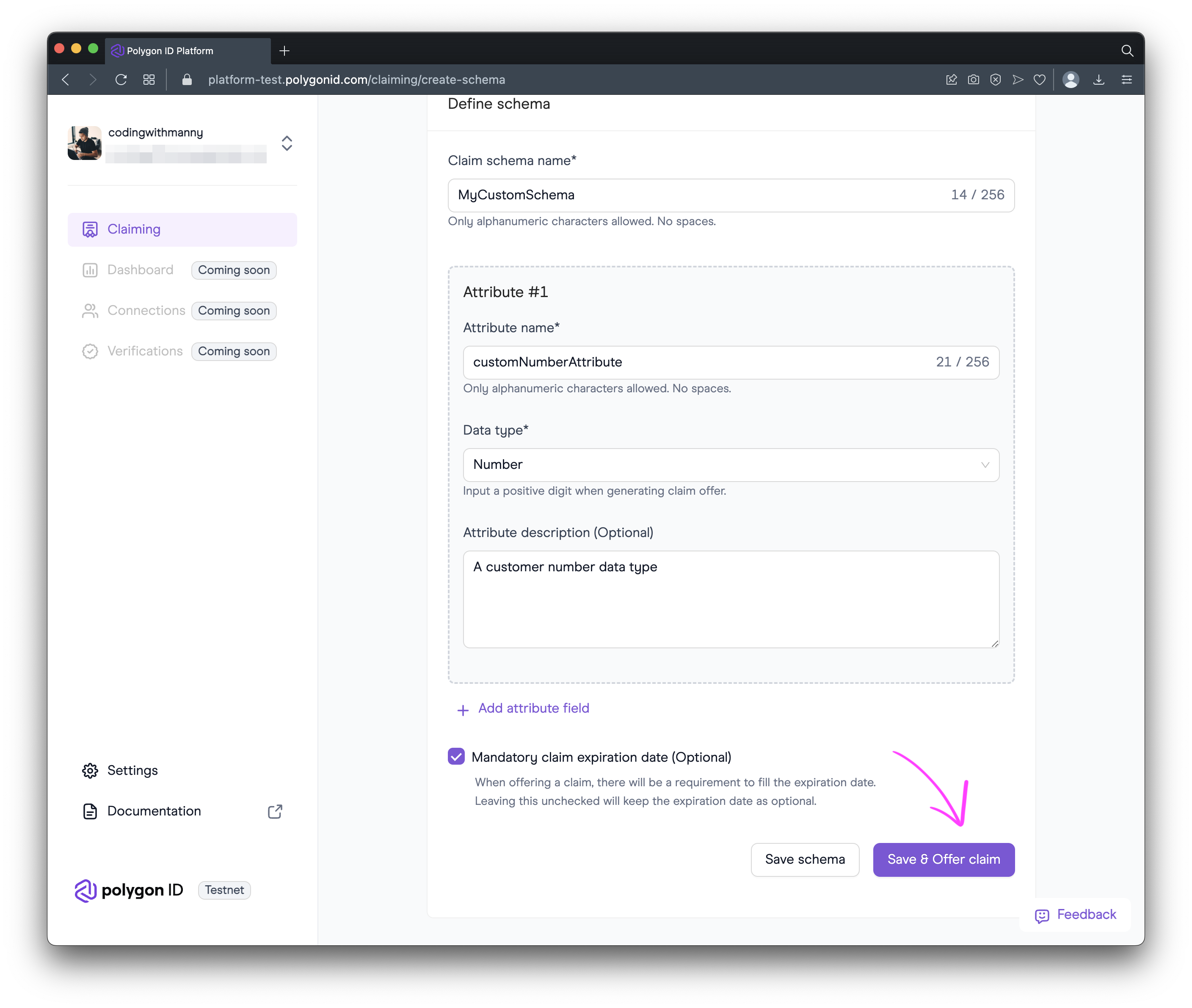Viewport: 1192px width, 1008px height.
Task: Click the Documentation external link icon
Action: point(275,811)
